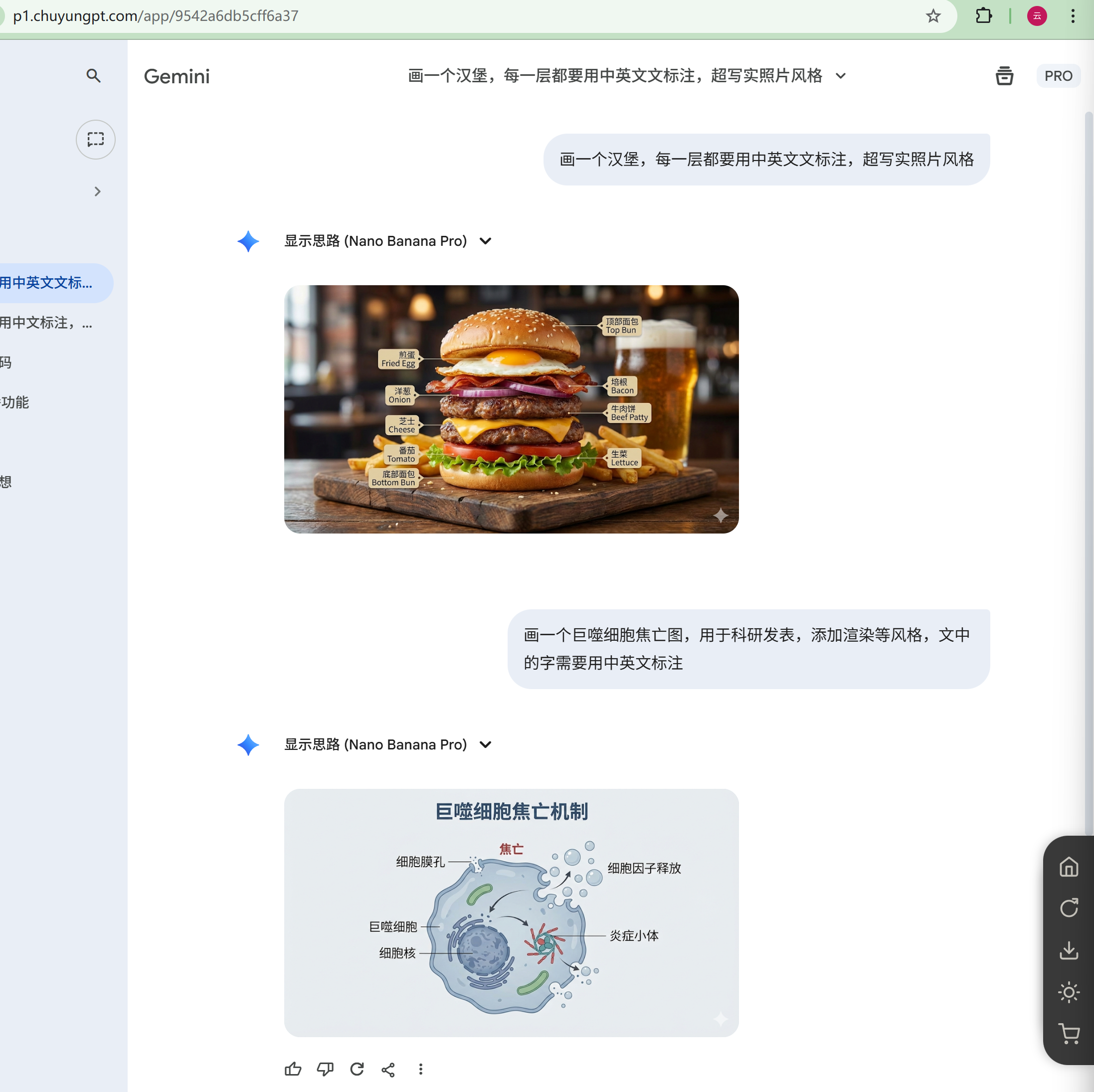Open the generated hamburger image

511,409
